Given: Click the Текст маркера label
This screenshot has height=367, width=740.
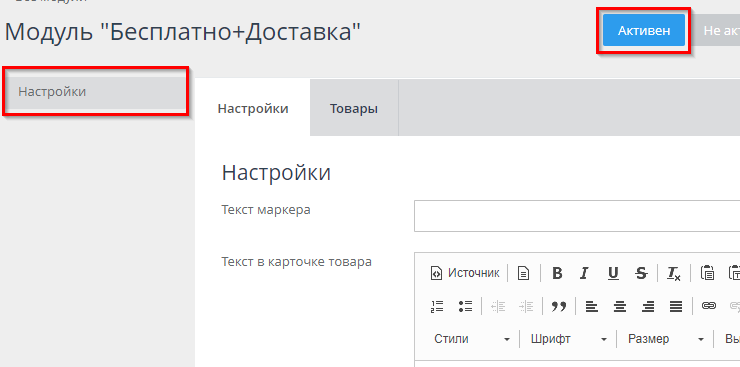Looking at the screenshot, I should [x=266, y=210].
